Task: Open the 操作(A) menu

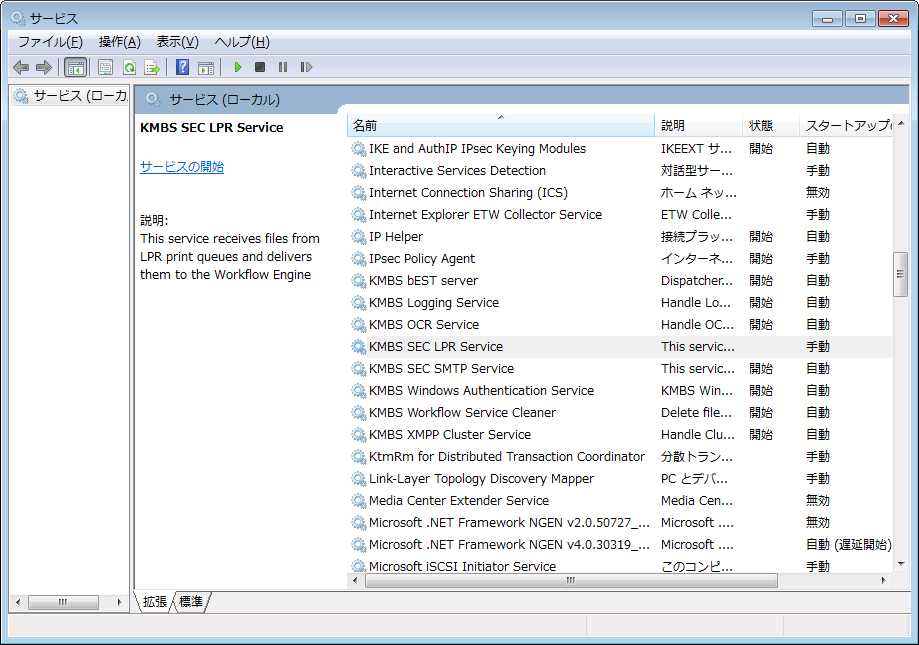Action: pyautogui.click(x=120, y=42)
